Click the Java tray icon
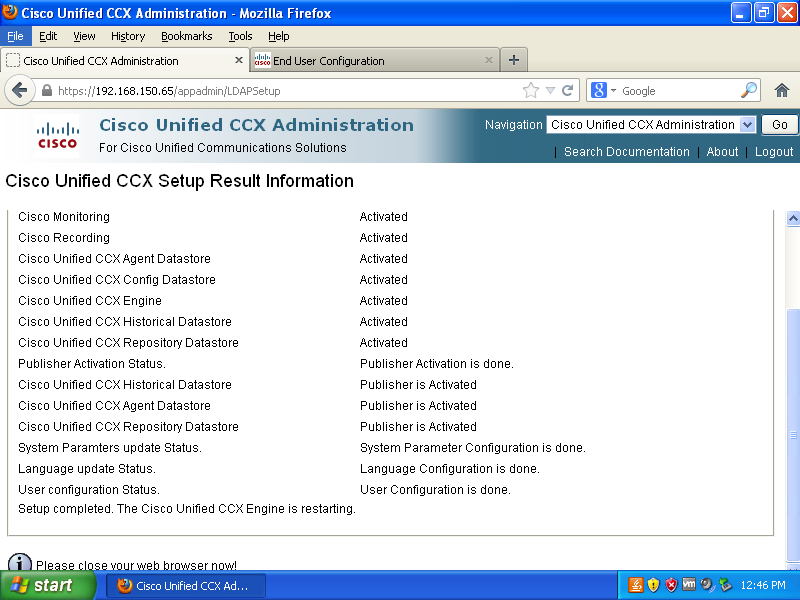The image size is (800, 600). [x=635, y=585]
